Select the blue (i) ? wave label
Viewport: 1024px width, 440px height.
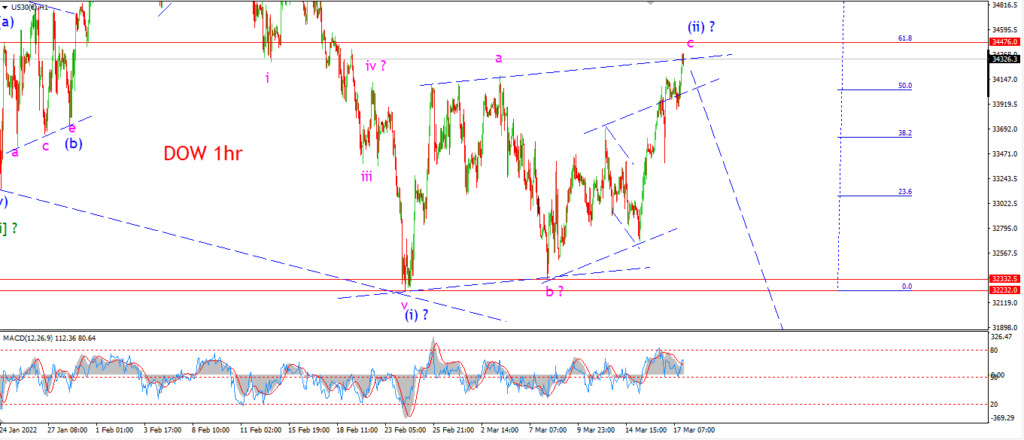(x=417, y=316)
